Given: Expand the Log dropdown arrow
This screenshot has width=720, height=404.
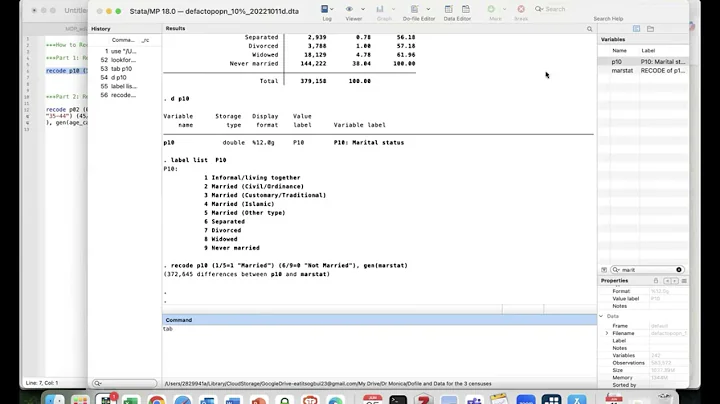Looking at the screenshot, I should [332, 9].
